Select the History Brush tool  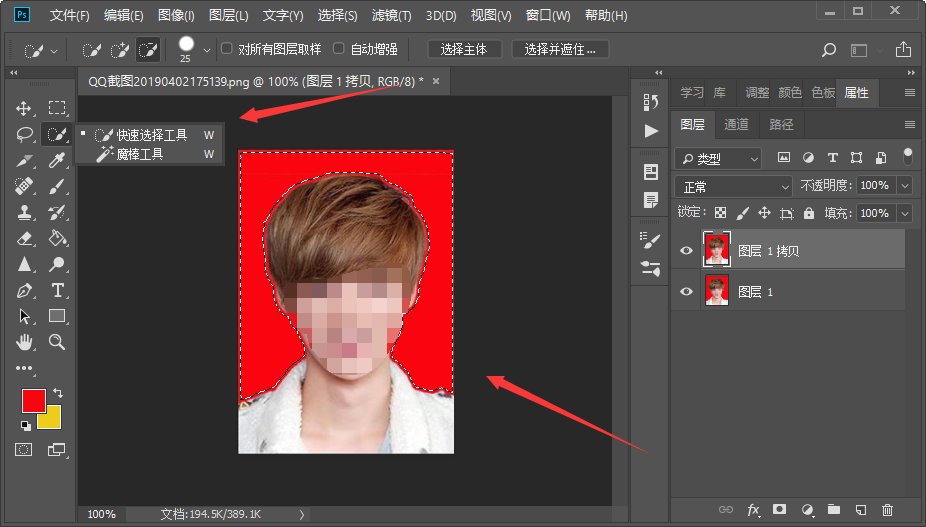point(57,212)
